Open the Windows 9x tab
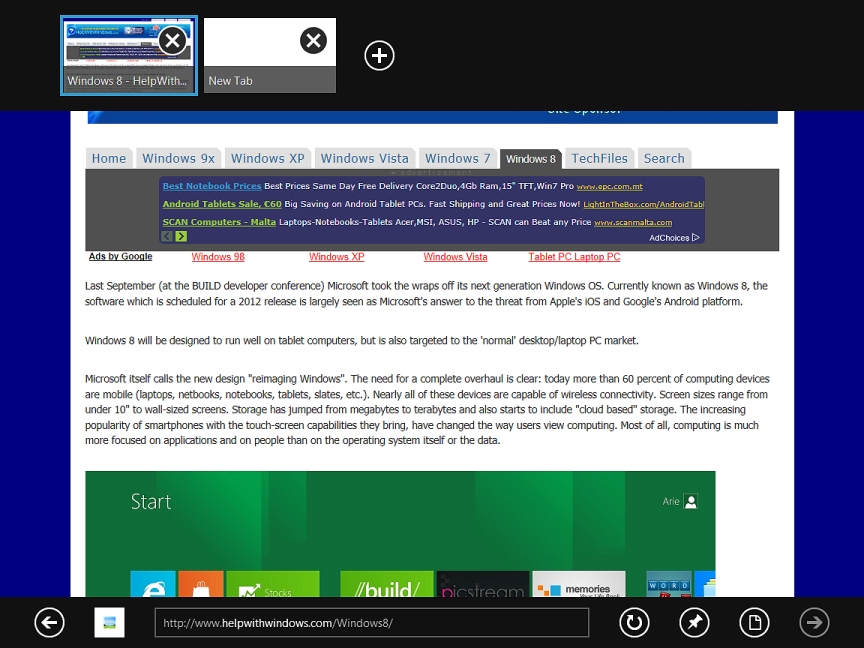 179,158
